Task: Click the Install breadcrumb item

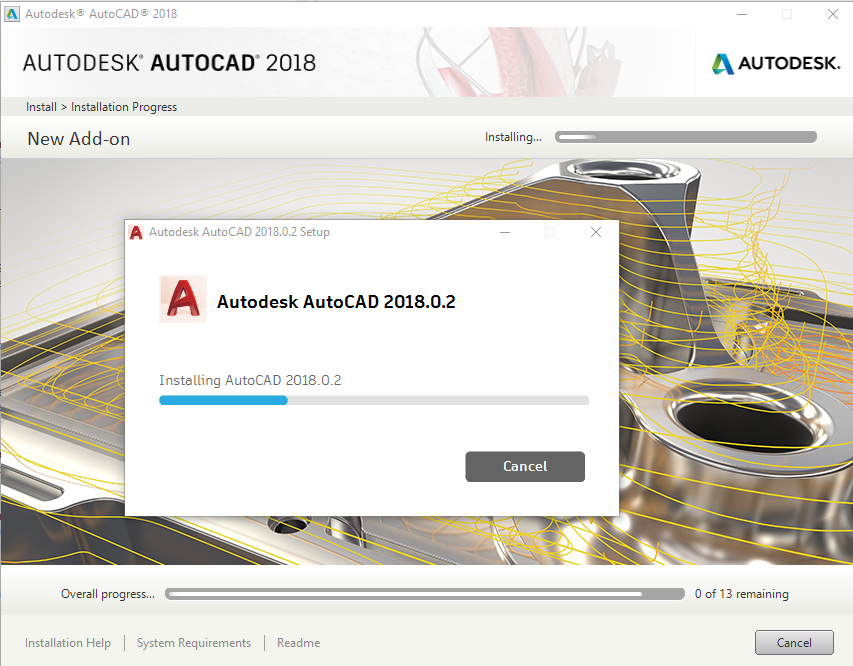Action: [41, 107]
